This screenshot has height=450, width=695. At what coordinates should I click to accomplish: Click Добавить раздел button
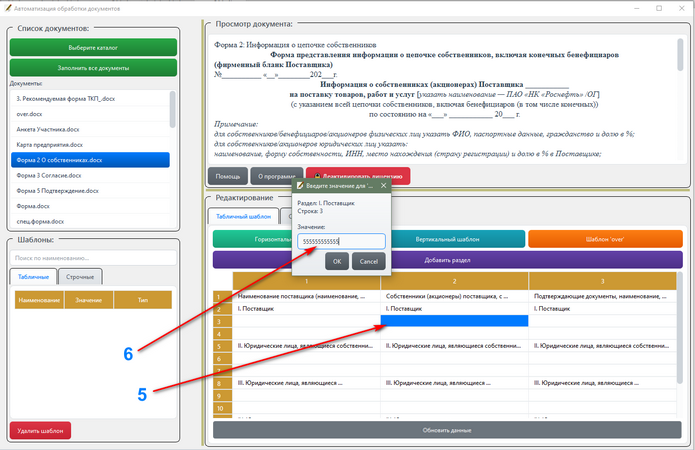[x=448, y=260]
